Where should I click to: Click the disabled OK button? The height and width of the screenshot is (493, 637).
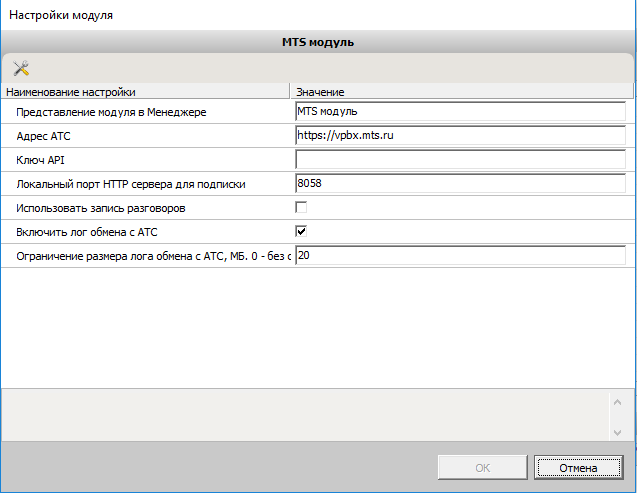pos(483,467)
